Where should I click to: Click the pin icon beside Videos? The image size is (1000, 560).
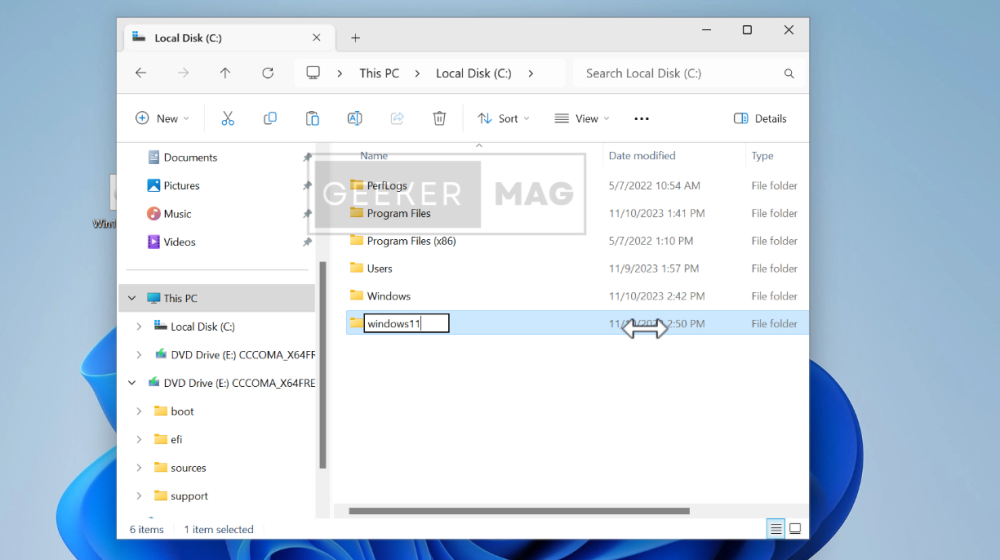pos(307,242)
